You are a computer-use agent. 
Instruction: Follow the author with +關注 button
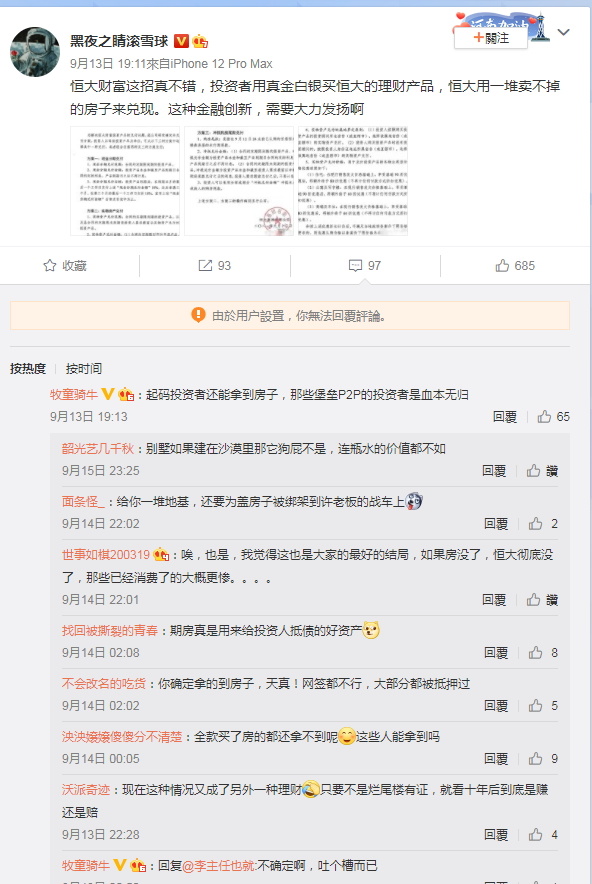point(491,38)
